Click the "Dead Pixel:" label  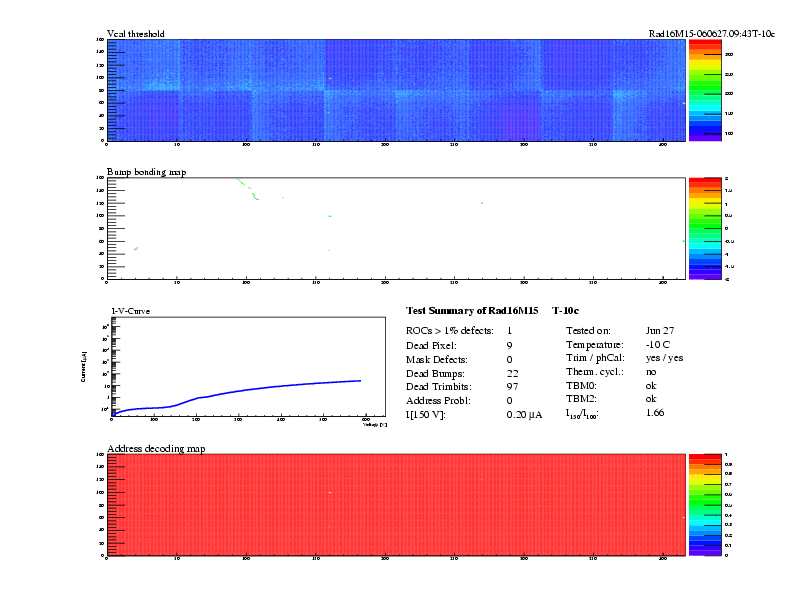[x=430, y=344]
